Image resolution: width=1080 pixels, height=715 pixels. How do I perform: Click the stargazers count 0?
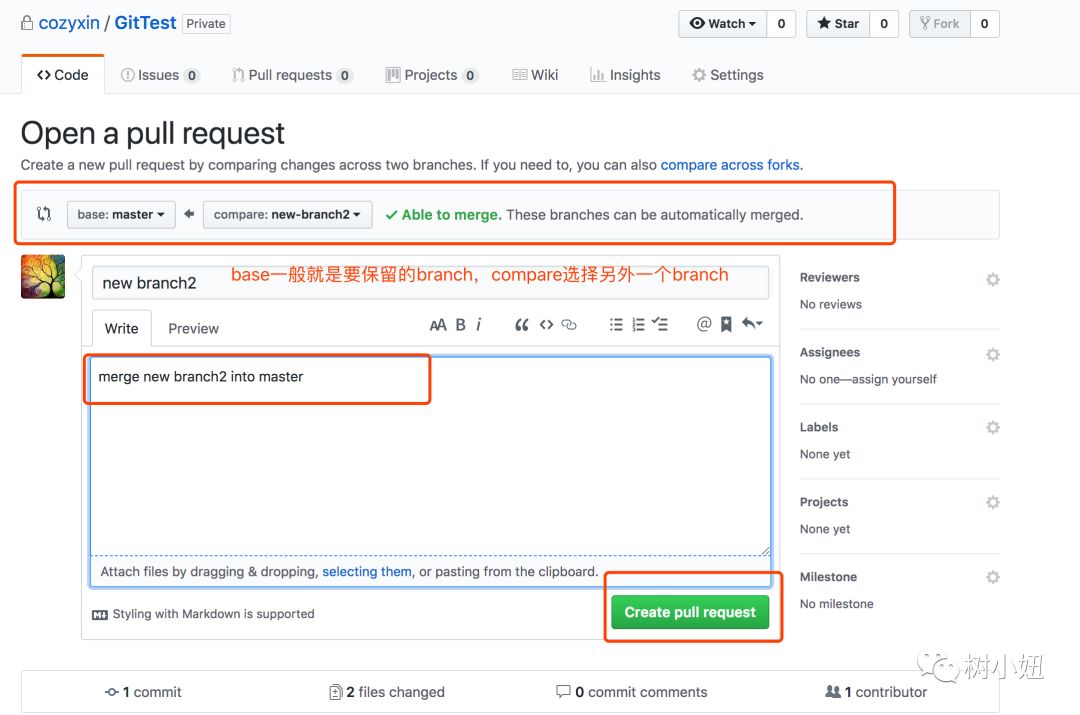click(x=884, y=23)
